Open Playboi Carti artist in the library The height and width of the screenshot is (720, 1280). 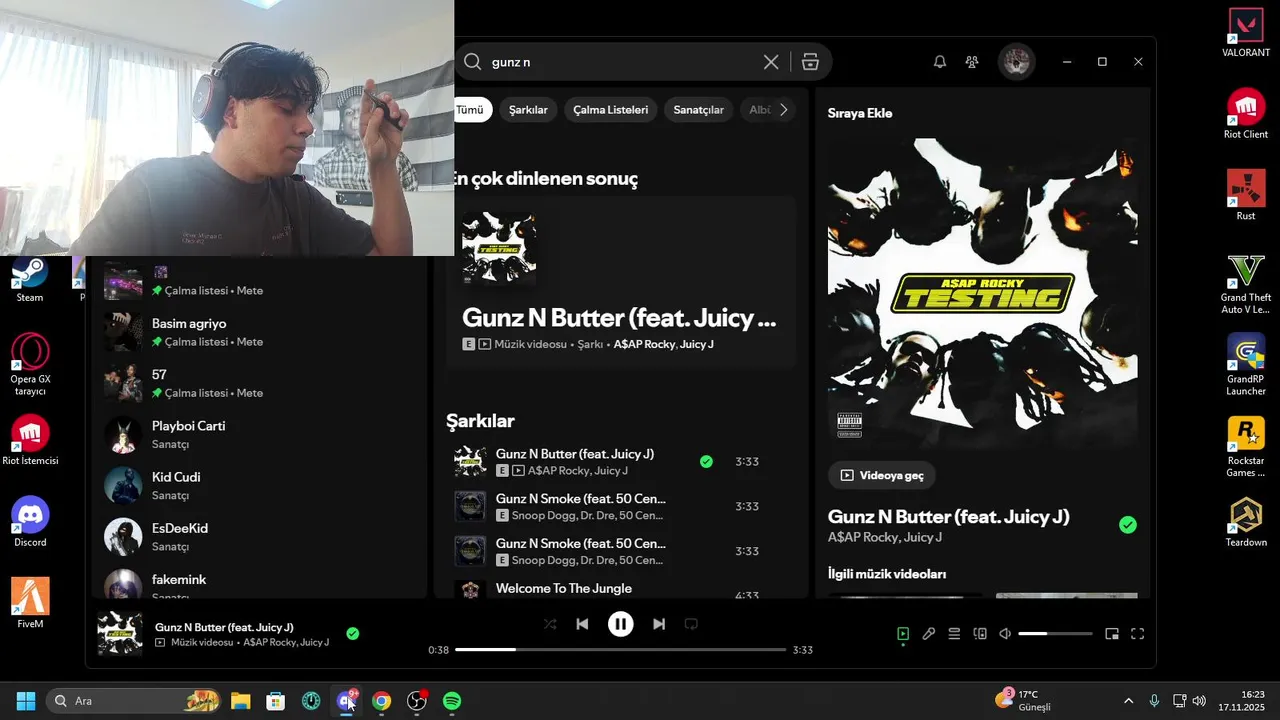tap(260, 434)
